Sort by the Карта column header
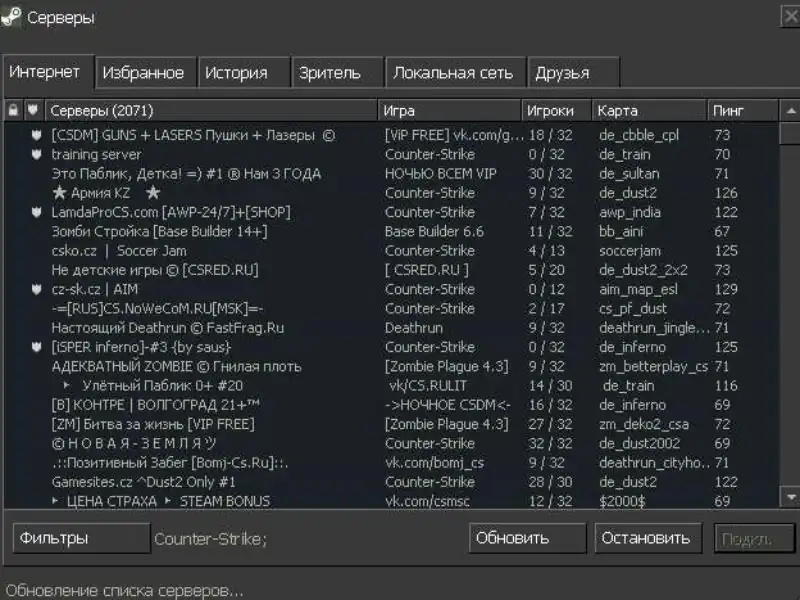Viewport: 800px width, 600px height. (x=649, y=111)
